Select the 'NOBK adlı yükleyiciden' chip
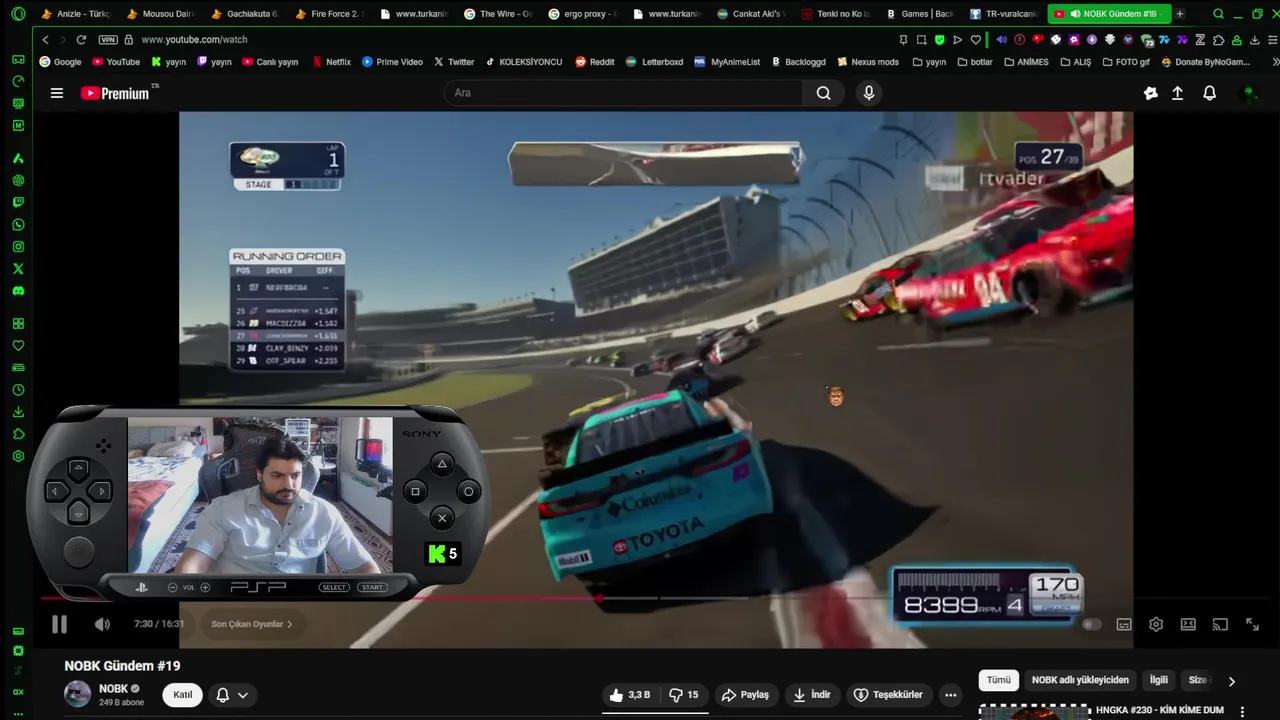This screenshot has width=1280, height=720. (x=1080, y=680)
